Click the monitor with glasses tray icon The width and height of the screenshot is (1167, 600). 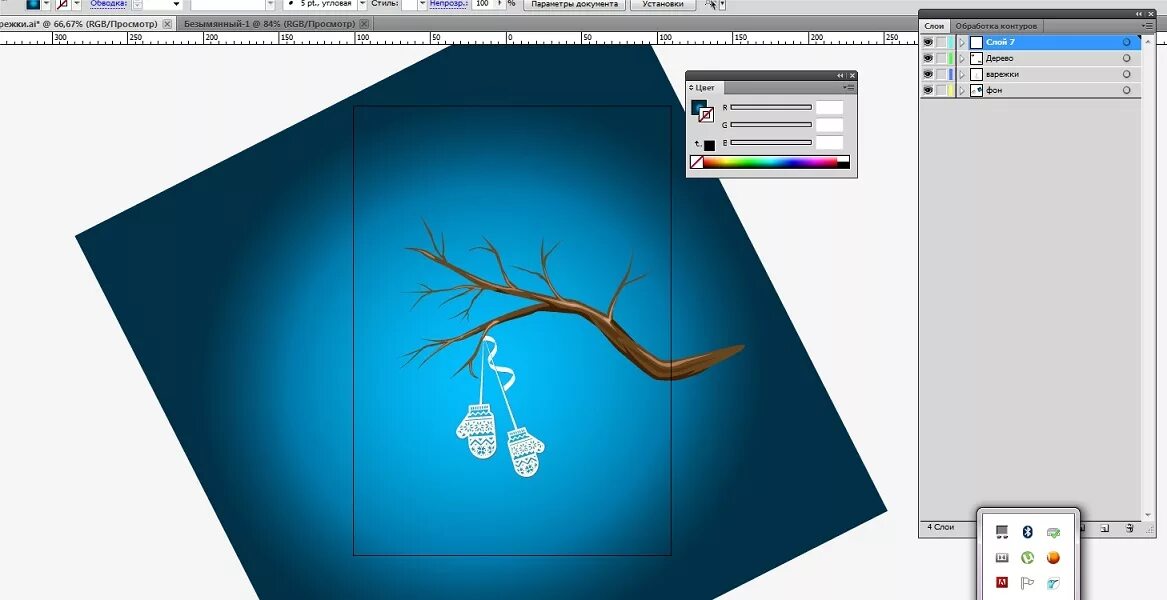pos(1002,532)
